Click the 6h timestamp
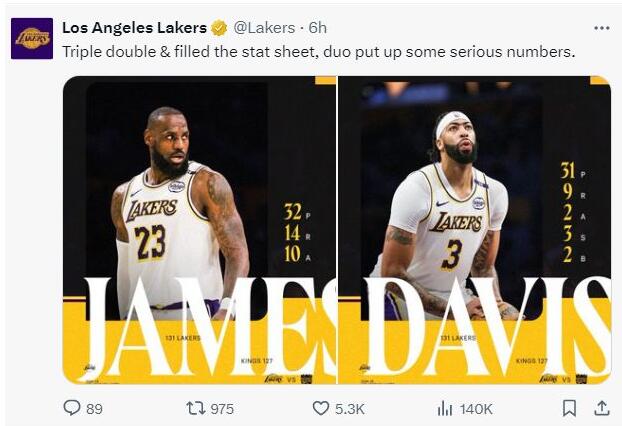622x426 pixels. (x=318, y=27)
